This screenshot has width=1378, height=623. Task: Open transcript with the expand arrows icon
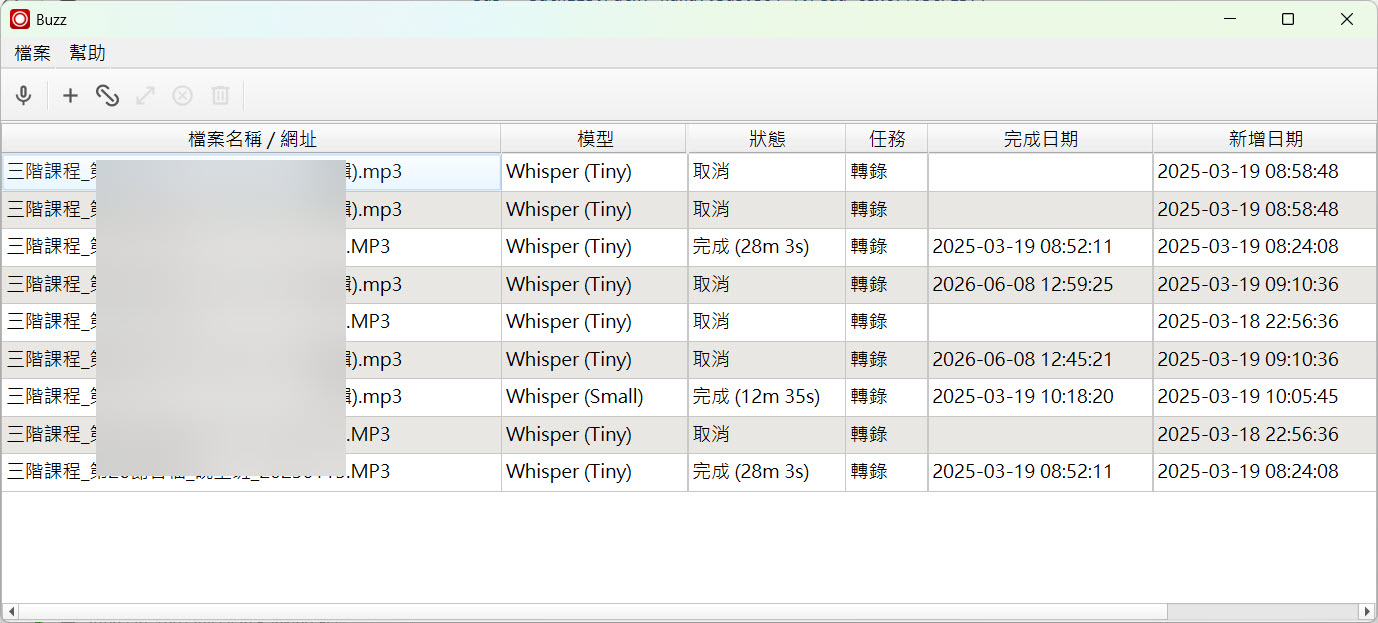[x=145, y=96]
